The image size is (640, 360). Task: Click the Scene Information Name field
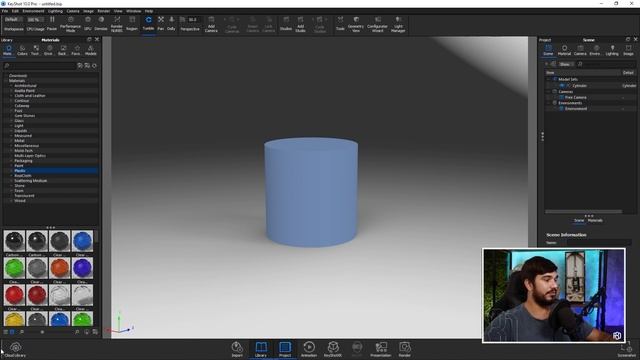(x=599, y=242)
